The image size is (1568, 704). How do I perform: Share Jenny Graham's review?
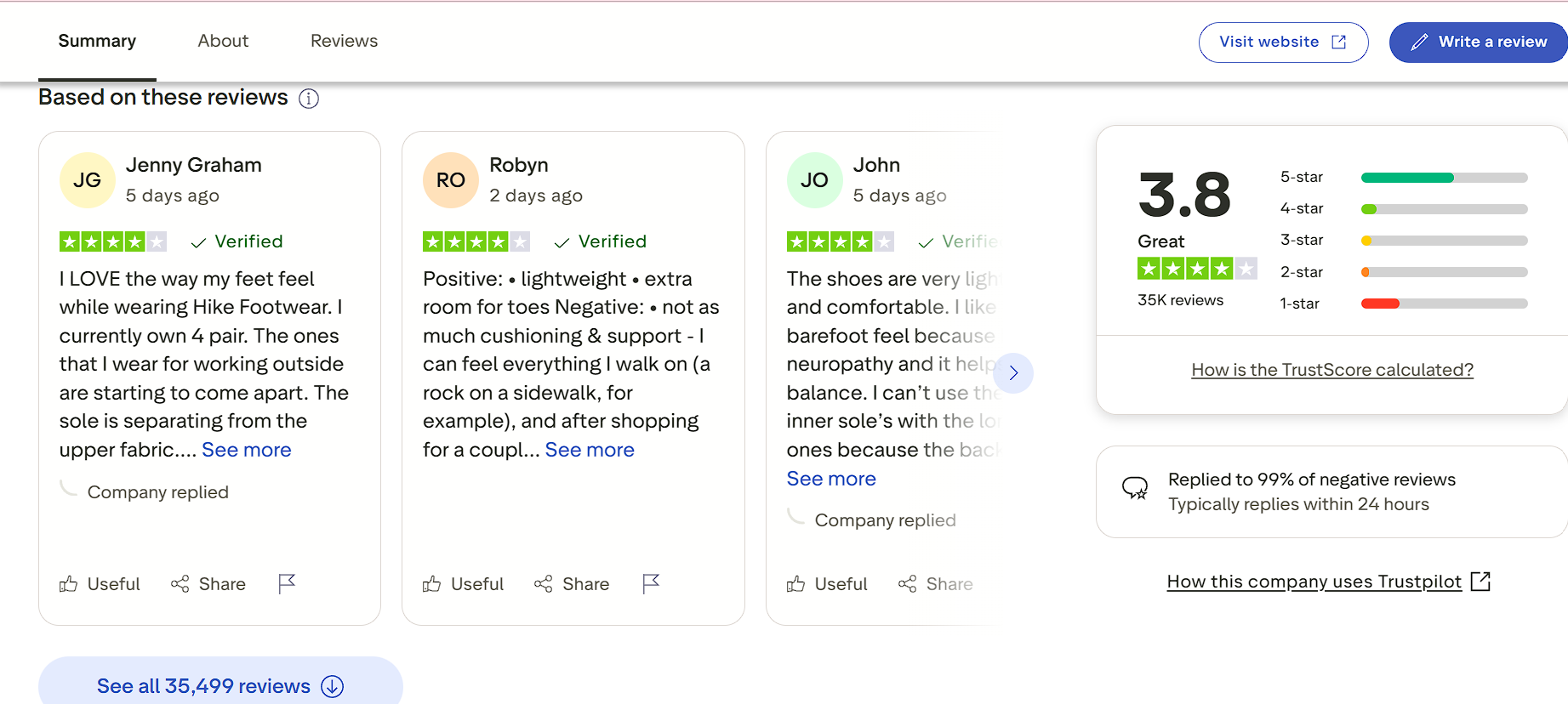pyautogui.click(x=208, y=584)
